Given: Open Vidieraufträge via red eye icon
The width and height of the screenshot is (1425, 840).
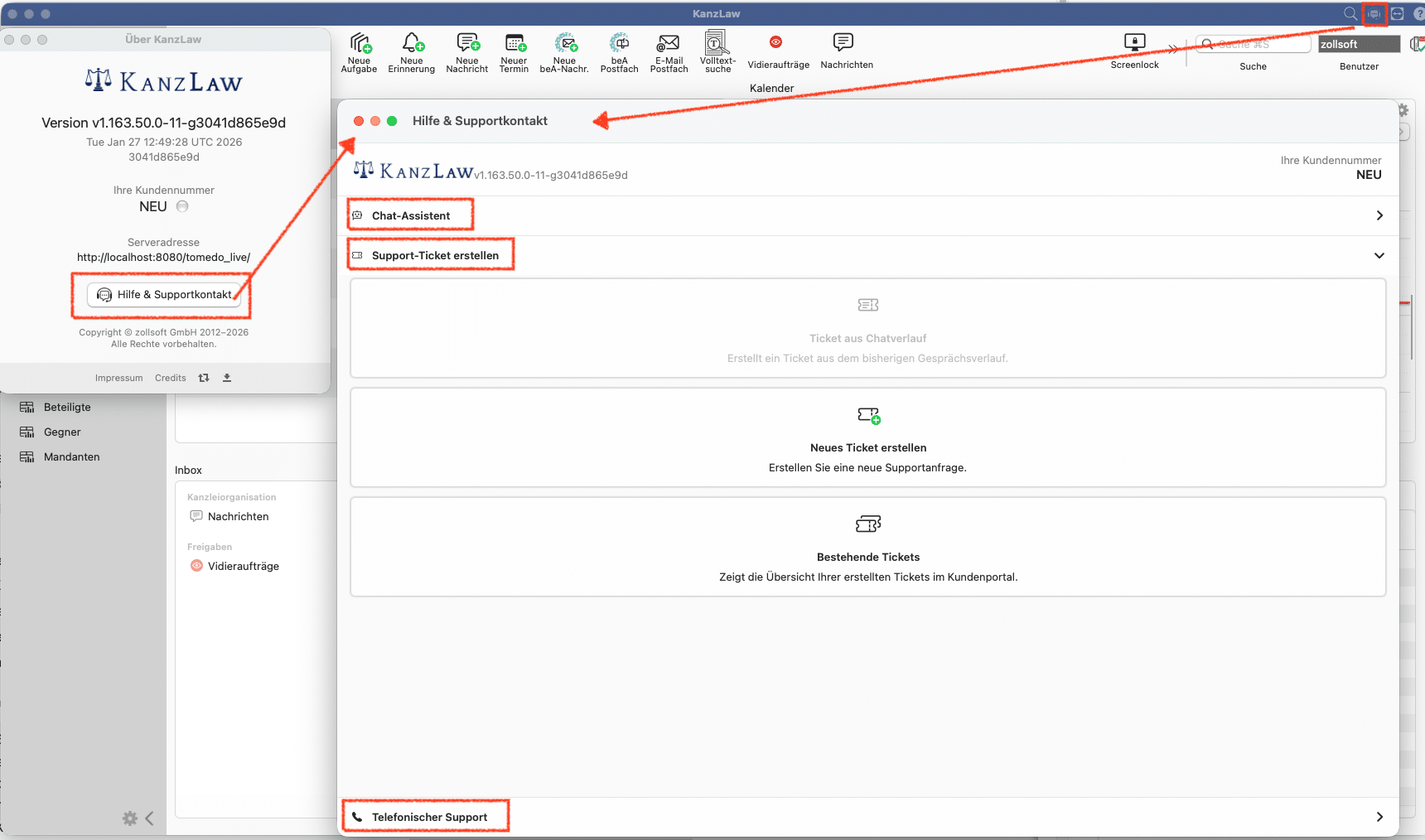Looking at the screenshot, I should 776,43.
